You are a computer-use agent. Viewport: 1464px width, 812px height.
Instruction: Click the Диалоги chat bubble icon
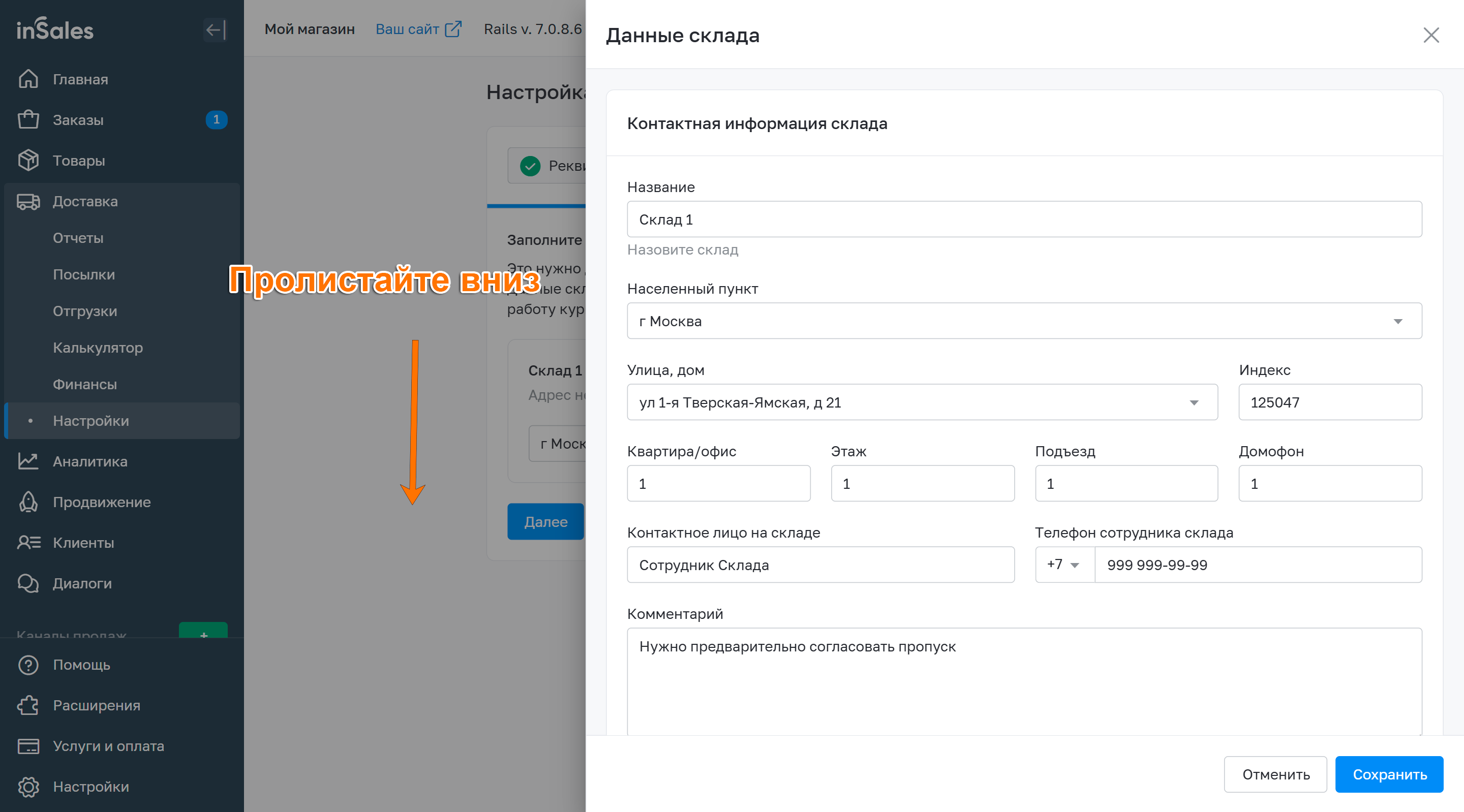(28, 583)
